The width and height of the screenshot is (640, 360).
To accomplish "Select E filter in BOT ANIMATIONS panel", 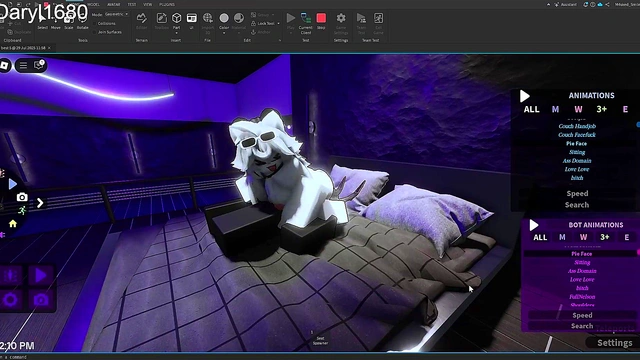I will point(627,237).
